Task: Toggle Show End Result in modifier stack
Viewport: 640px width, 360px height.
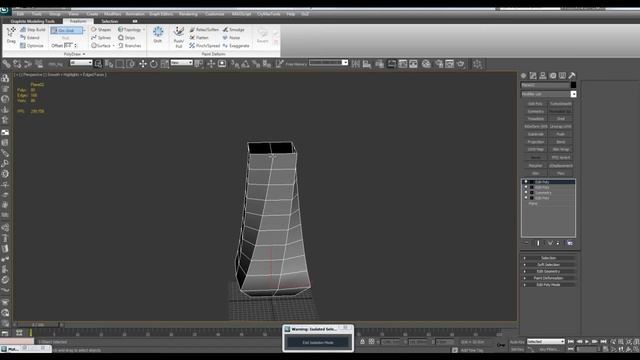Action: pyautogui.click(x=538, y=243)
